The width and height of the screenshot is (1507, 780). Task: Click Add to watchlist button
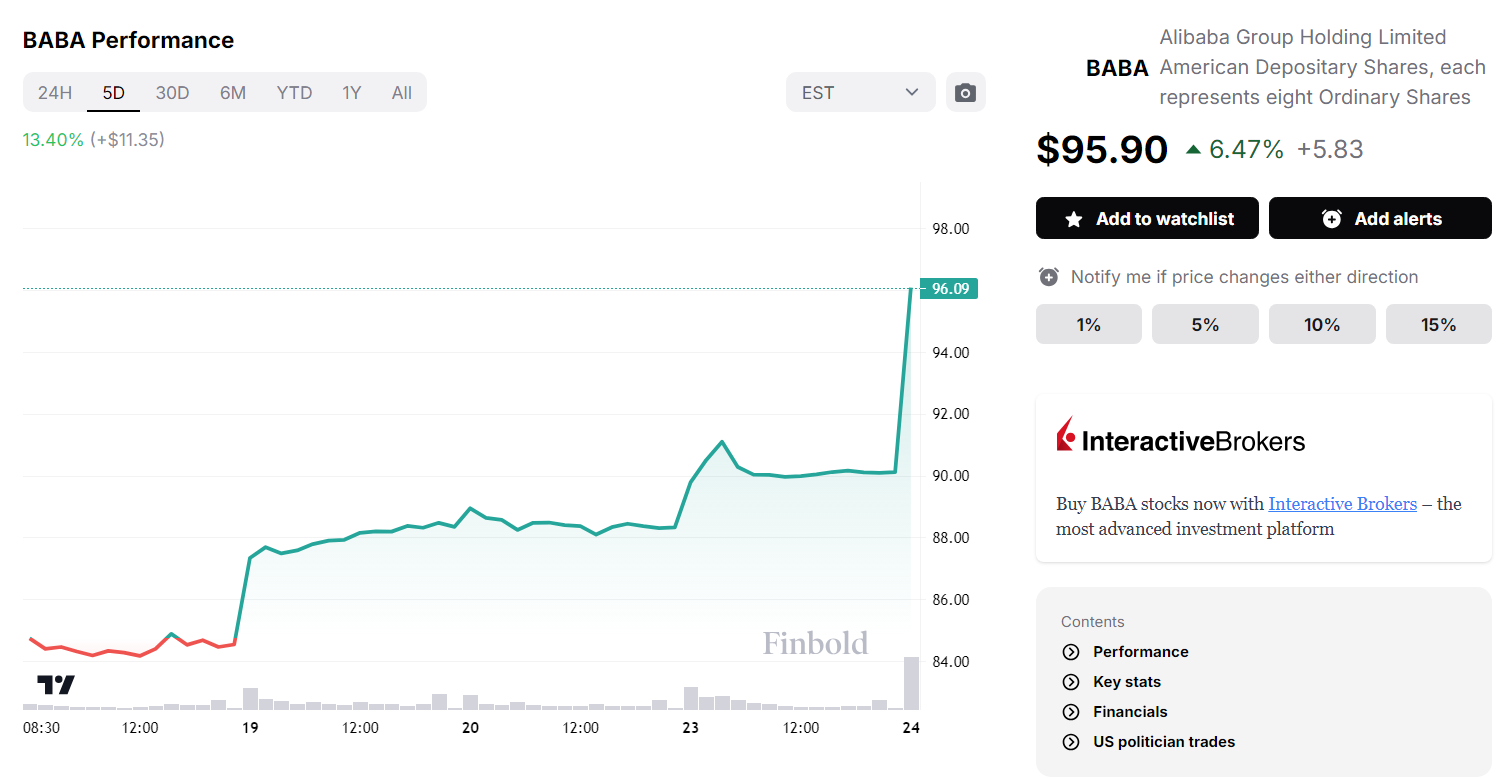[1148, 218]
